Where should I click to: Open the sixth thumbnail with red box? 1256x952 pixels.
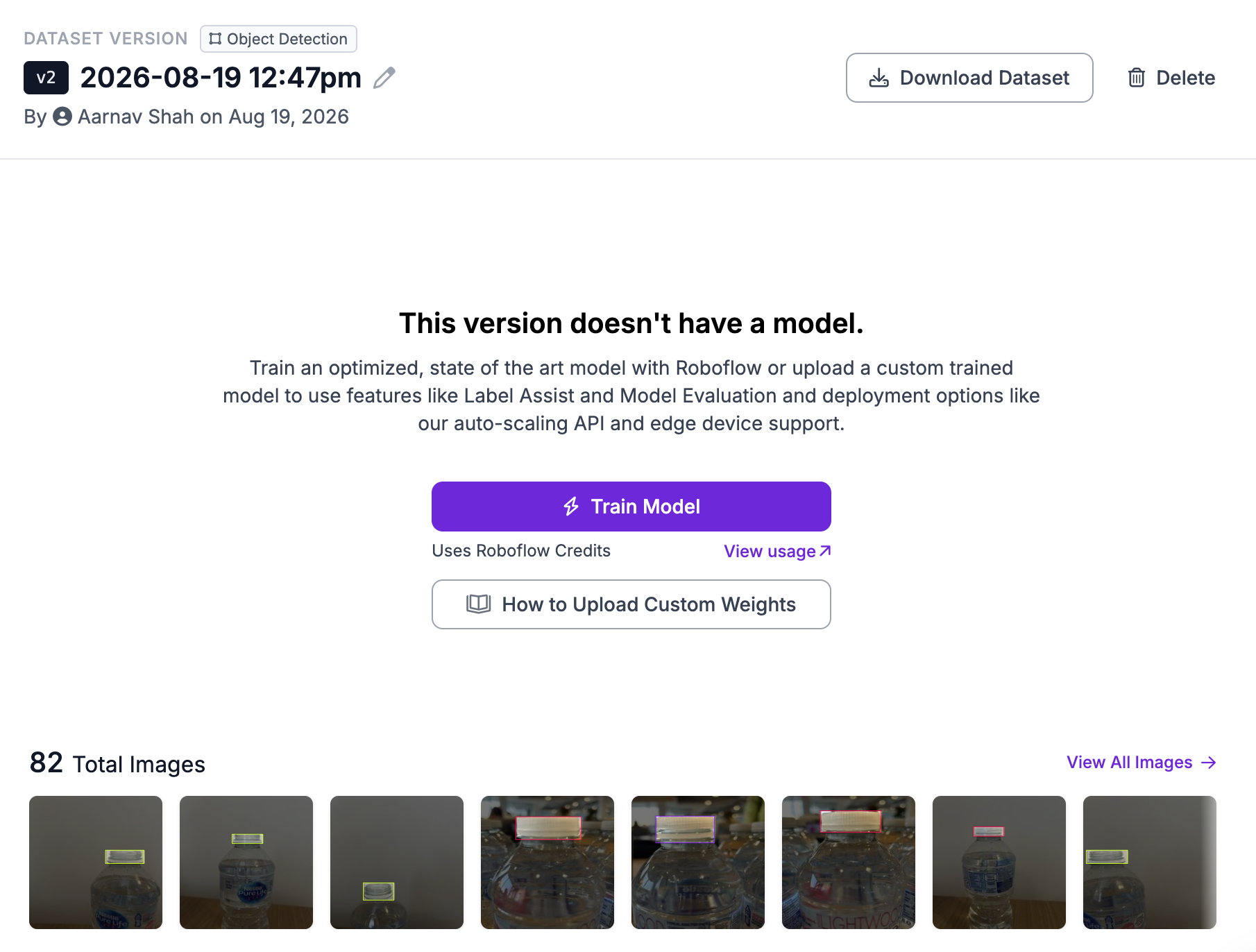tap(849, 862)
